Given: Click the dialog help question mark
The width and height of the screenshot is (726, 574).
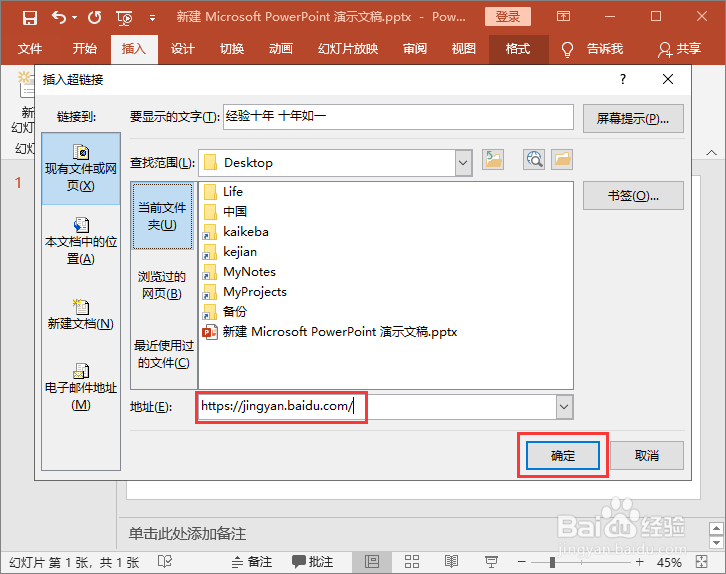Looking at the screenshot, I should (x=623, y=80).
